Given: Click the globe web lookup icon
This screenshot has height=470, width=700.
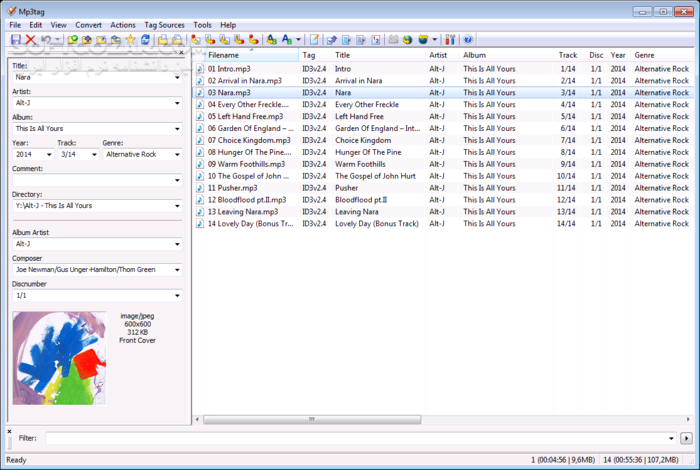Looking at the screenshot, I should tap(407, 40).
